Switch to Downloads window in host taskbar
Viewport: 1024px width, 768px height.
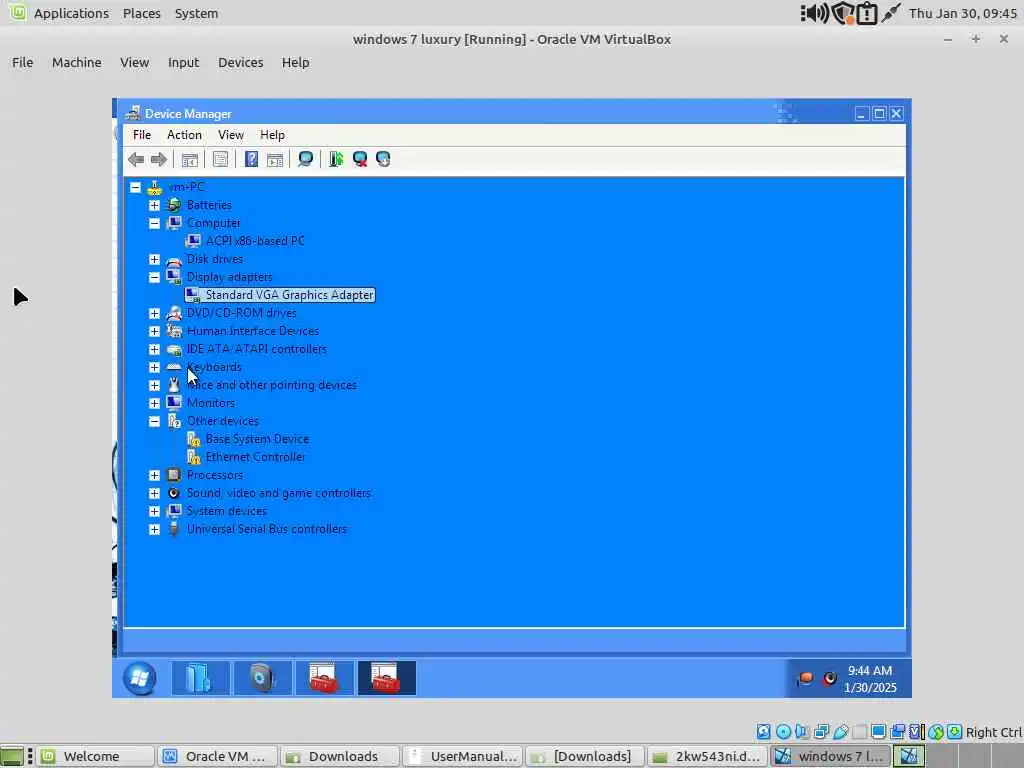340,756
